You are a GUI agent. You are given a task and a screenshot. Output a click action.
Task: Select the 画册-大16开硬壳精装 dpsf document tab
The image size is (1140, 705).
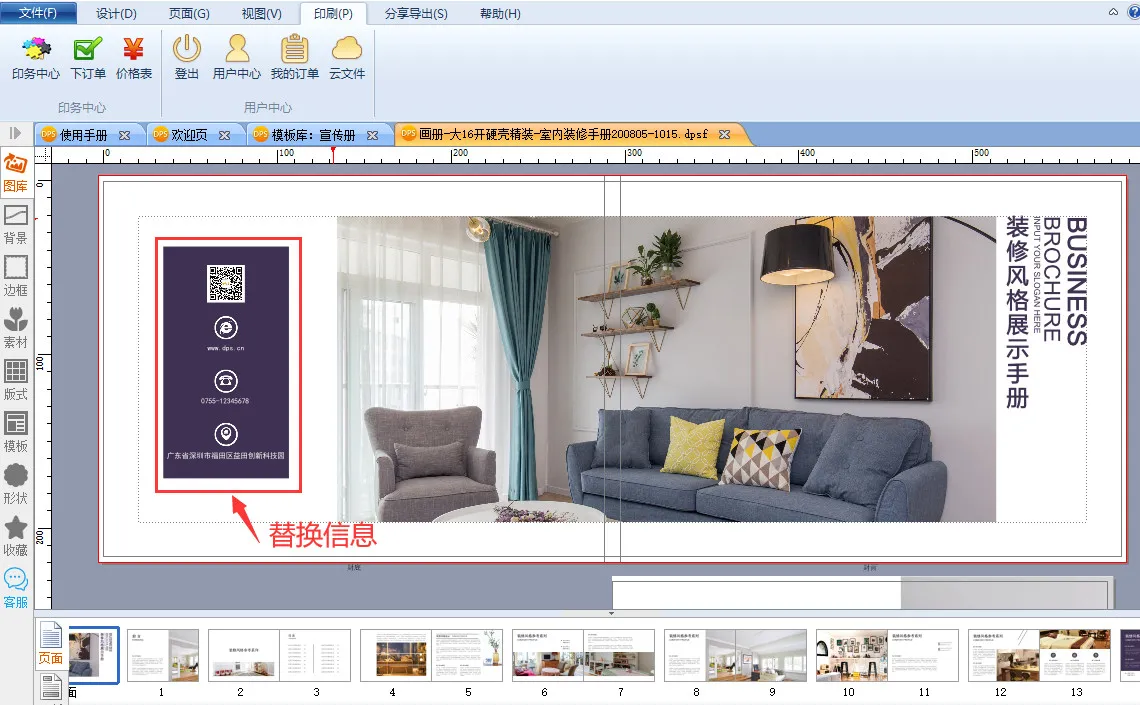click(x=563, y=134)
